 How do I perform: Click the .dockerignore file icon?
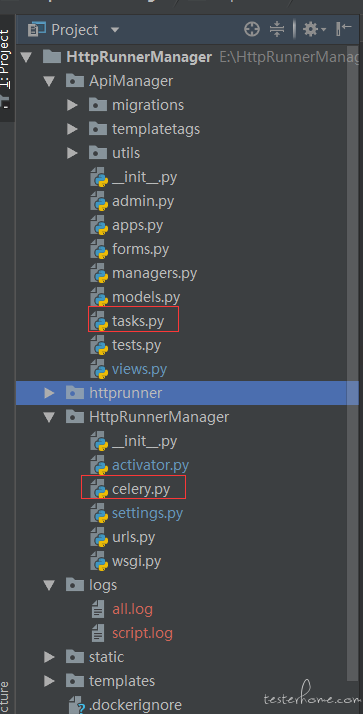click(x=77, y=705)
